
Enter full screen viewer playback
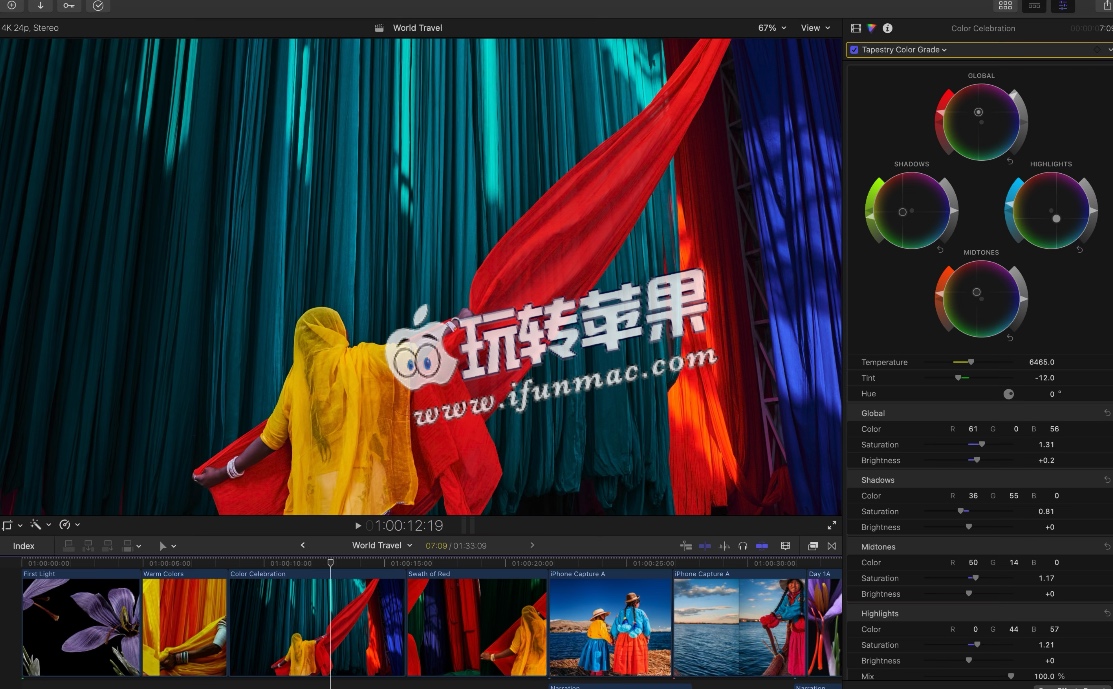coord(831,525)
